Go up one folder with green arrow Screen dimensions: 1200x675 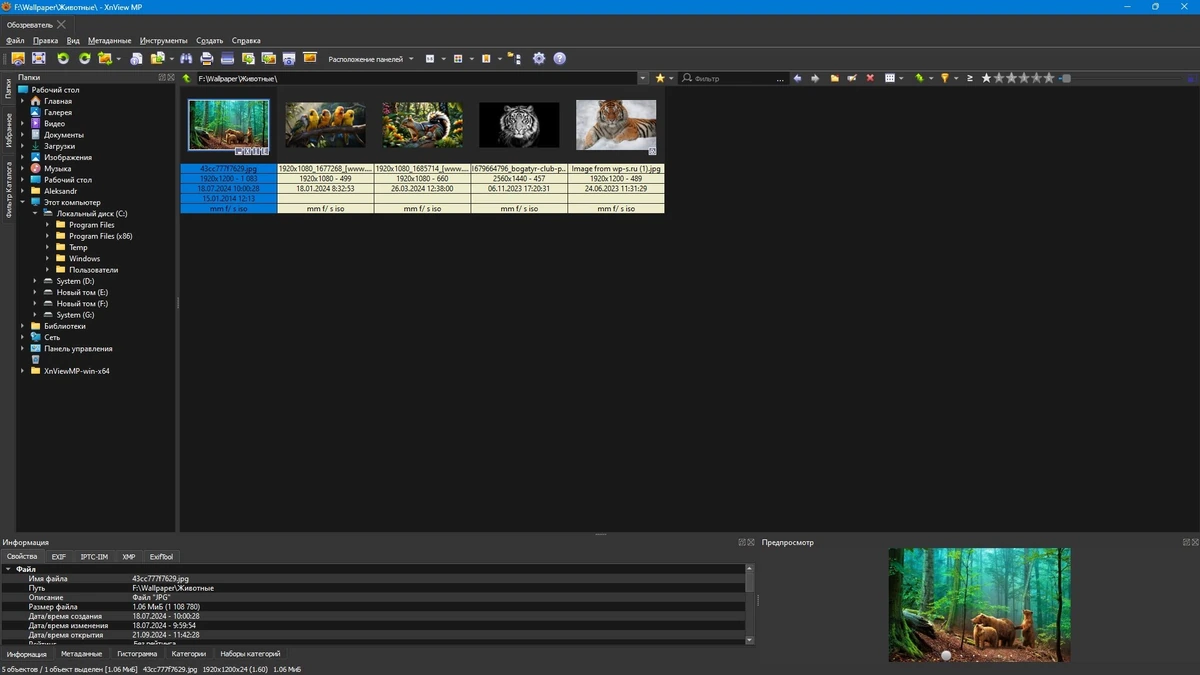point(187,78)
